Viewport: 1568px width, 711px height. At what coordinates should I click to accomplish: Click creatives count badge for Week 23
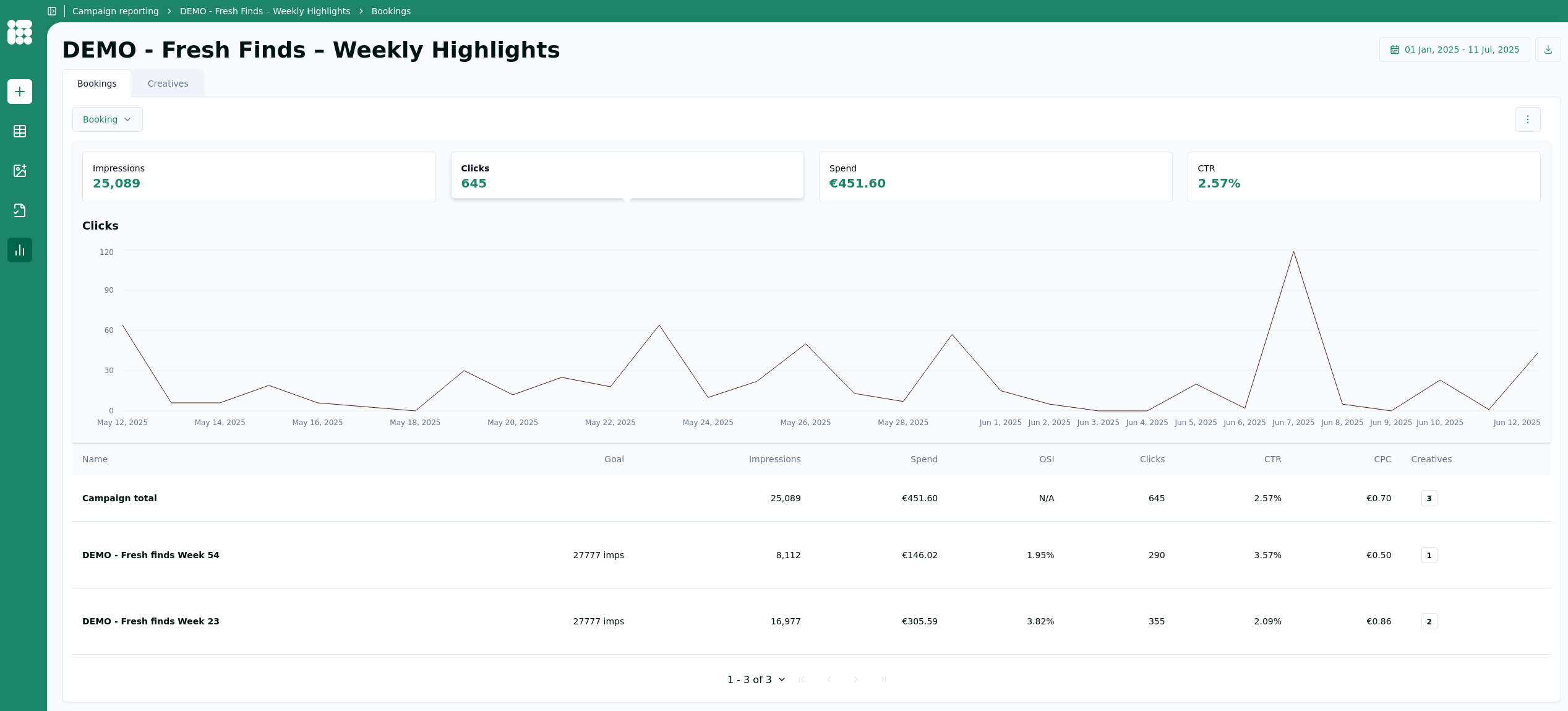click(1429, 621)
